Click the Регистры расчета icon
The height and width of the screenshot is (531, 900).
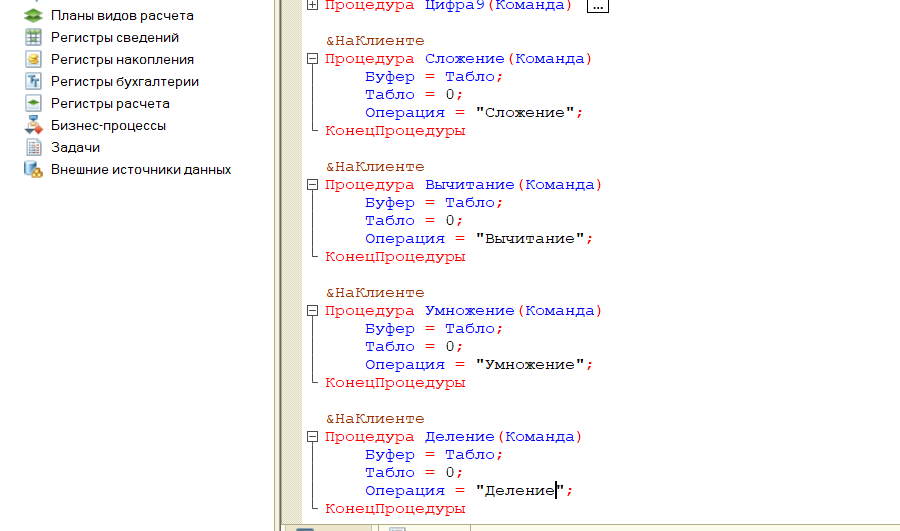pos(33,103)
